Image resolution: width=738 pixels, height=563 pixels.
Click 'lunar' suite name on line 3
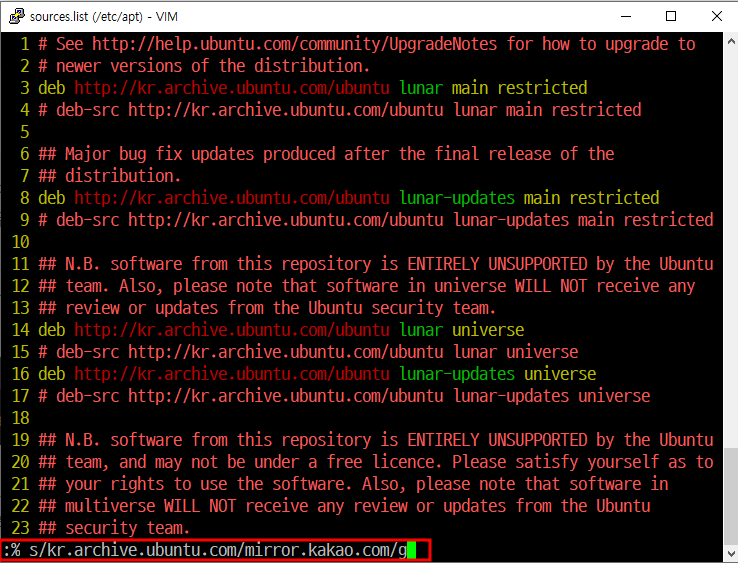click(x=421, y=88)
